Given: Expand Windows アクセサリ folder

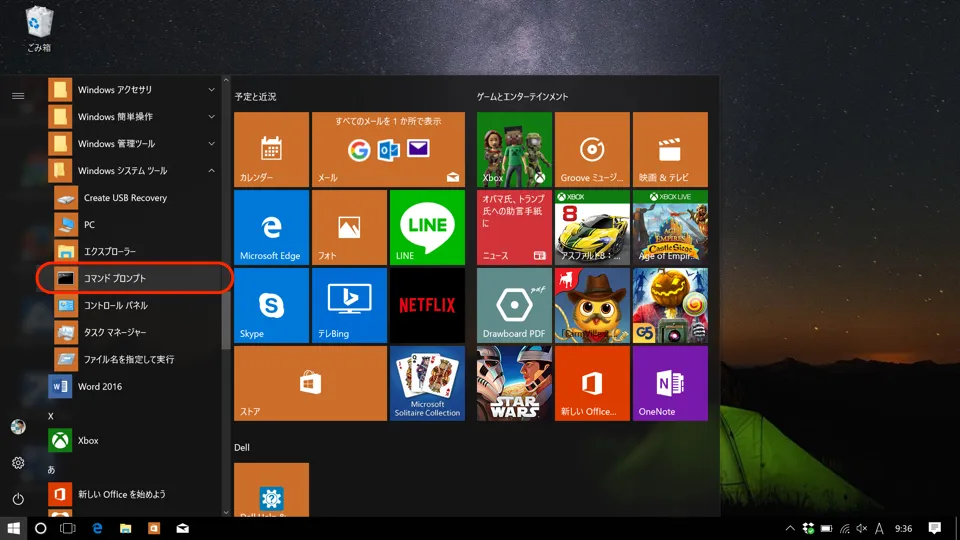Looking at the screenshot, I should [132, 89].
